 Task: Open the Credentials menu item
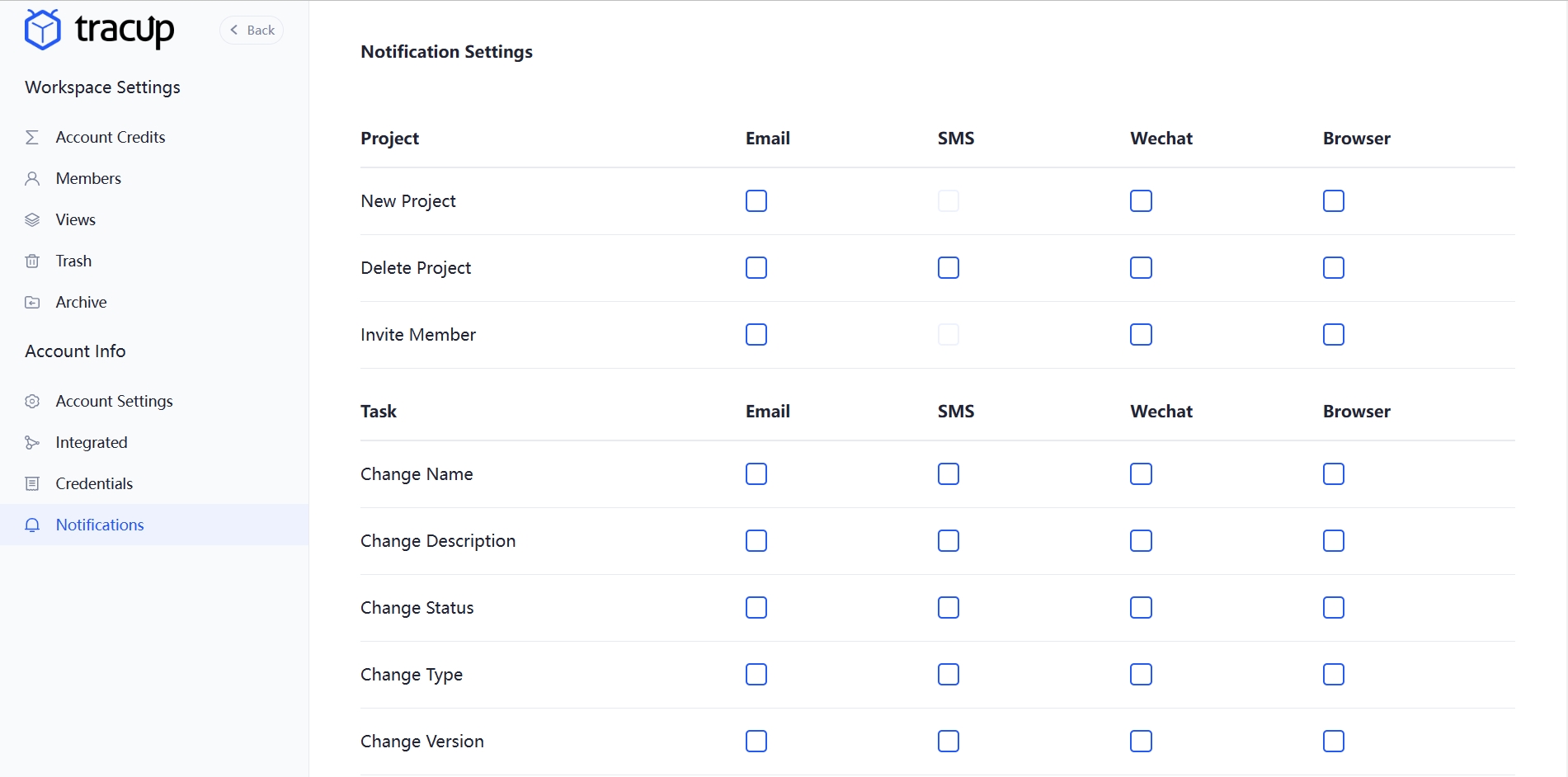tap(94, 483)
